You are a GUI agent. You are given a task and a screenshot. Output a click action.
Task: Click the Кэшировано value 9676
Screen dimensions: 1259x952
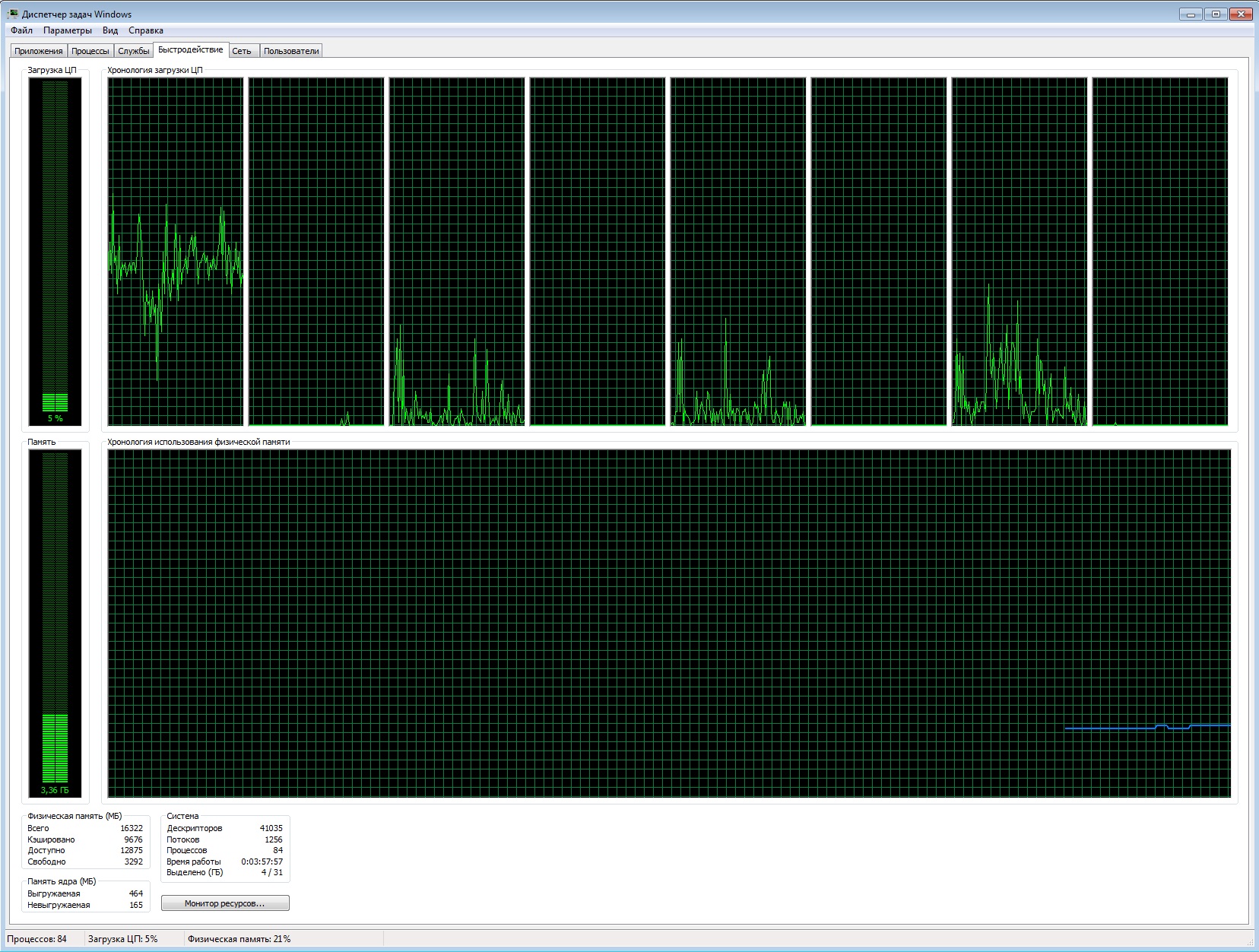133,839
